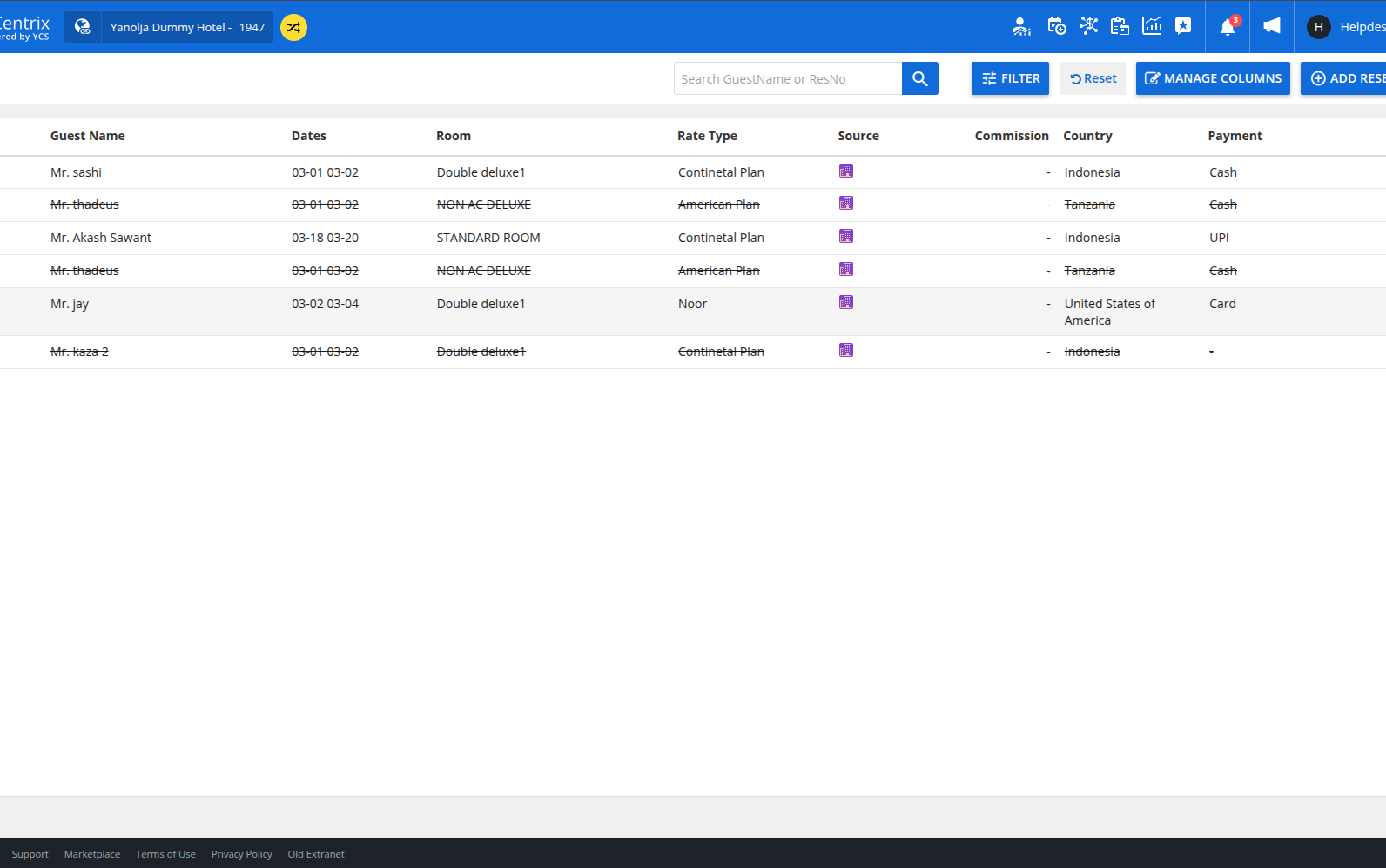Viewport: 1386px width, 868px height.
Task: Click the magnifier search button
Action: pos(919,78)
